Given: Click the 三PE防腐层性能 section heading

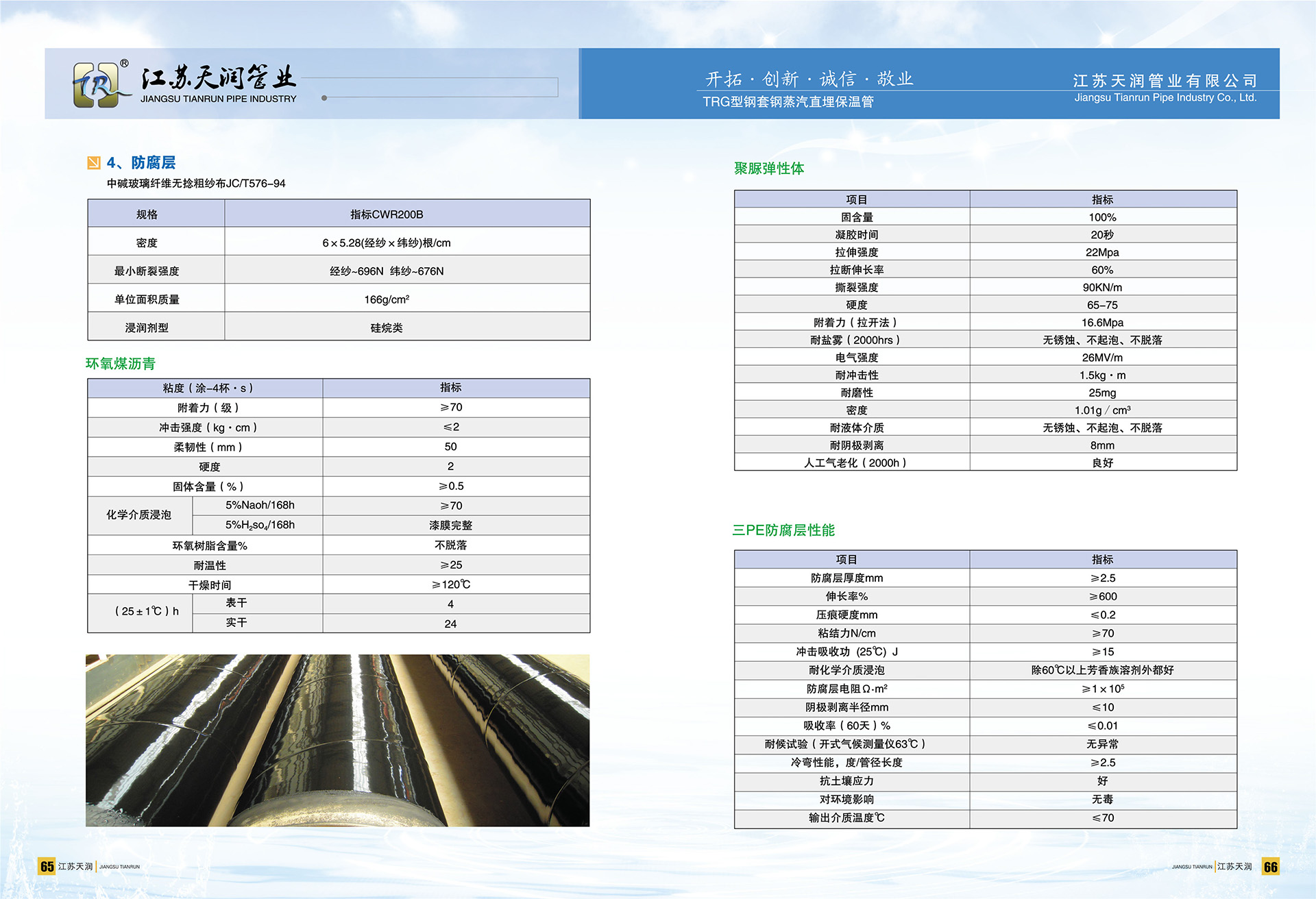Looking at the screenshot, I should click(783, 530).
